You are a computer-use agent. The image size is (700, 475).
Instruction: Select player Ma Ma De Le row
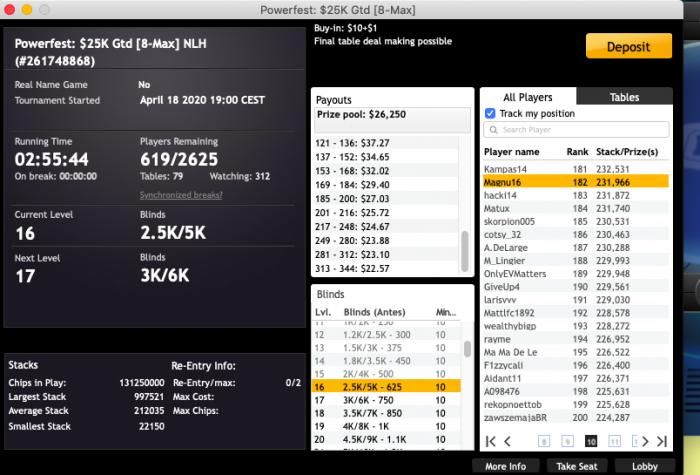coord(576,352)
